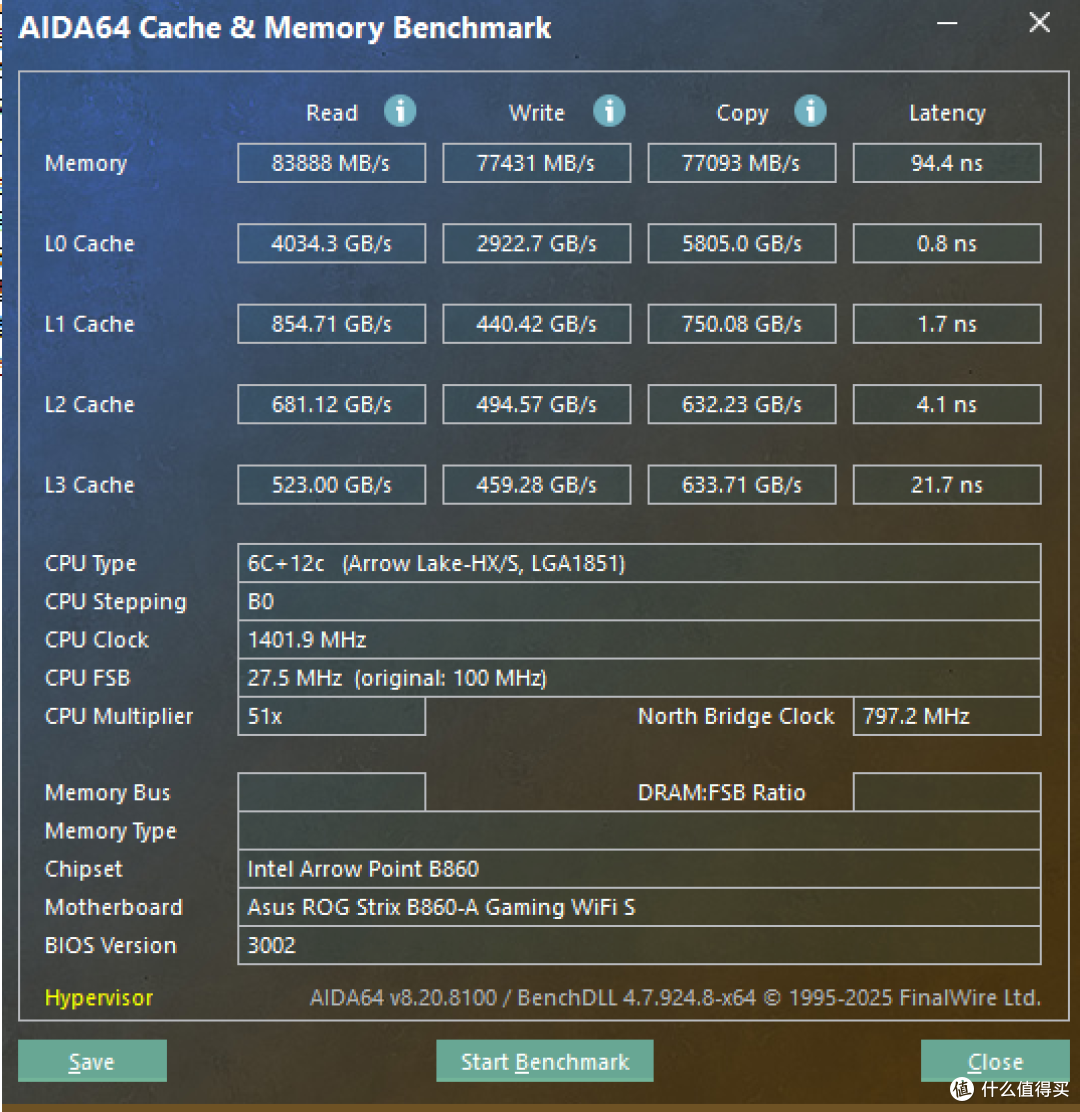Click L1 Cache Latency value 1.7 ns
This screenshot has width=1080, height=1112.
(947, 324)
